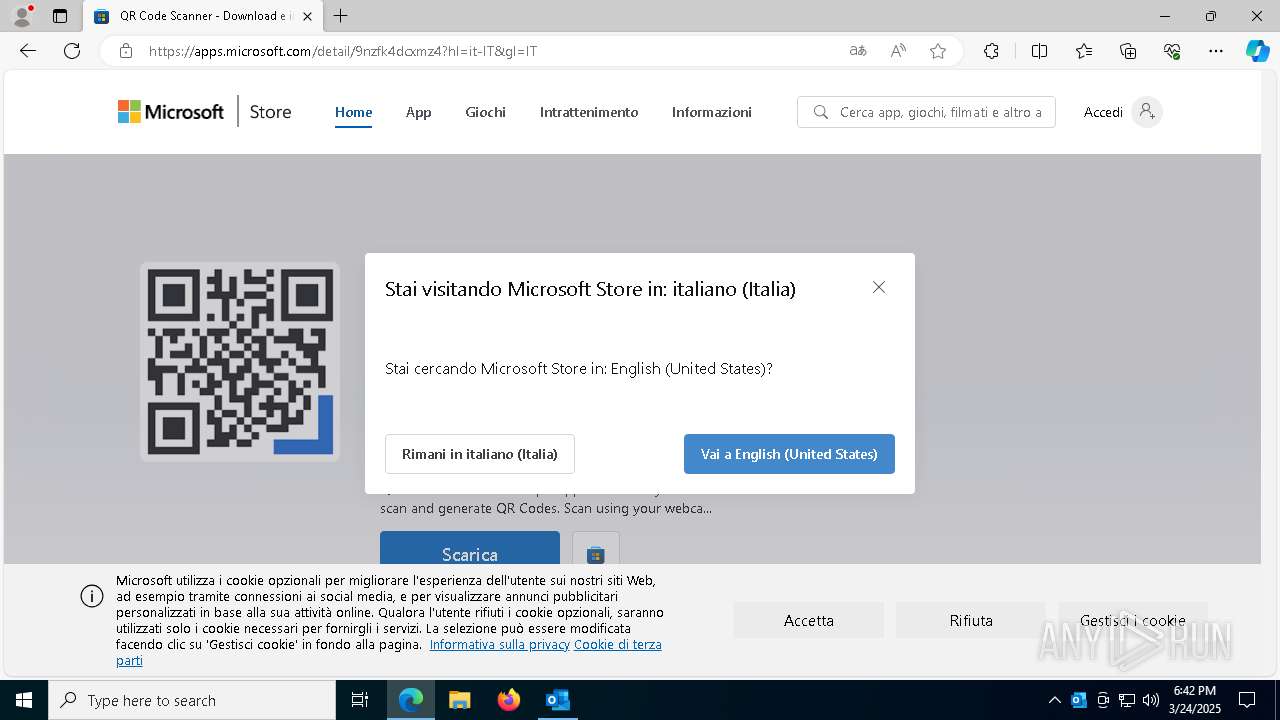The image size is (1280, 720).
Task: Open the Store link in header
Action: 270,112
